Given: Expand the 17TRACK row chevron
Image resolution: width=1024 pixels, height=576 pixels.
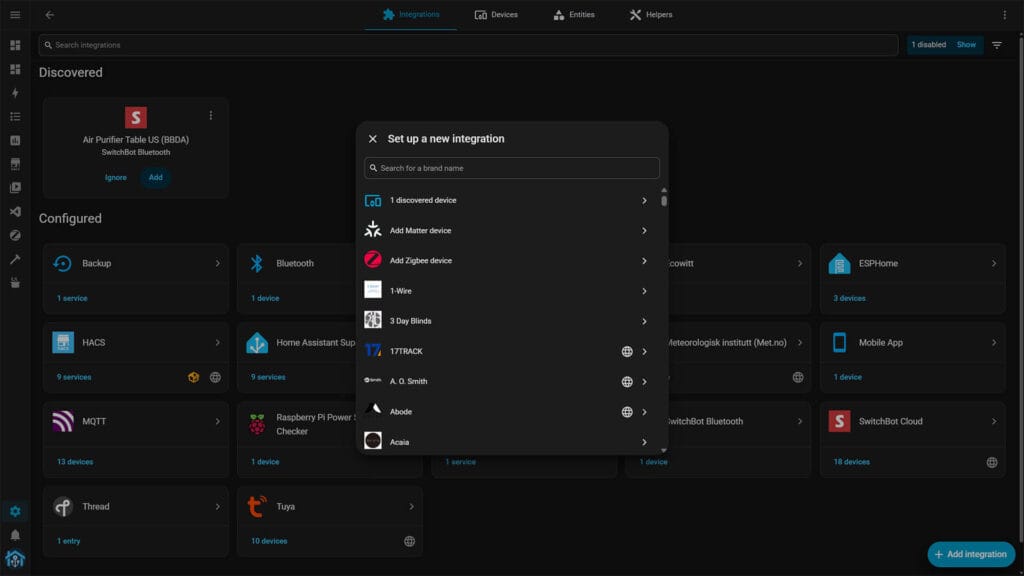Looking at the screenshot, I should [644, 351].
